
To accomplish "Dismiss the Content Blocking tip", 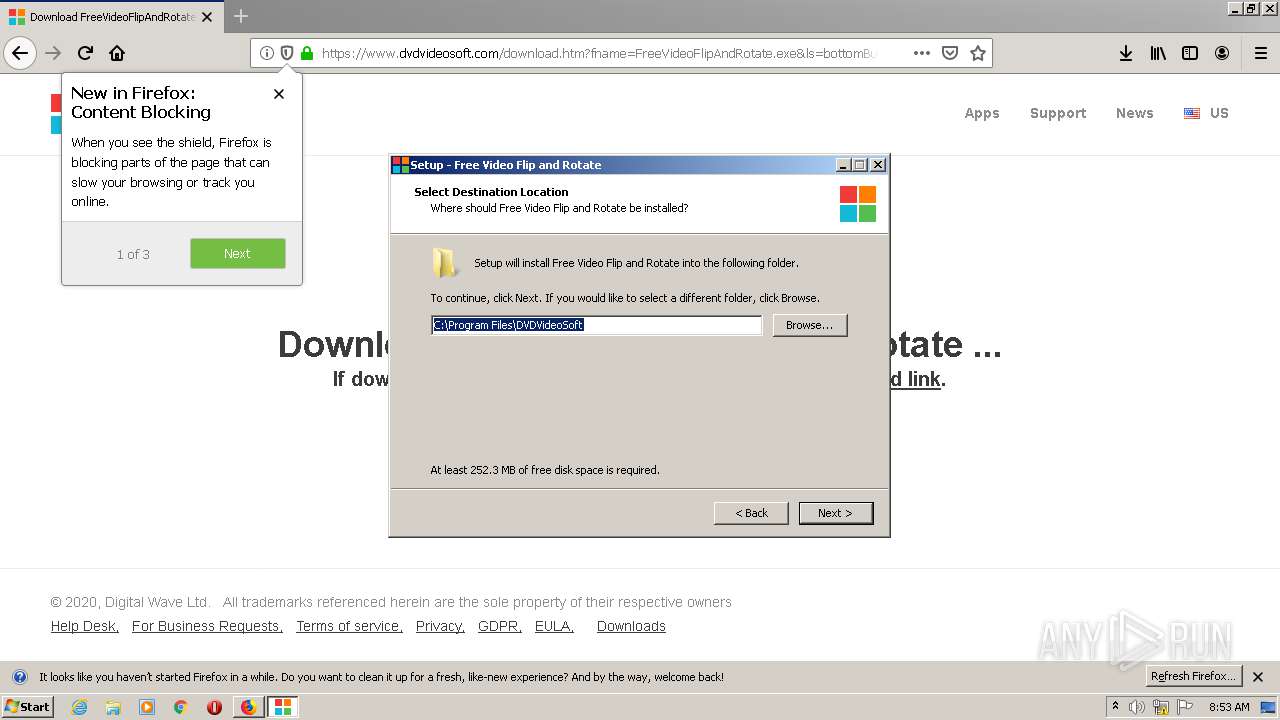I will (x=279, y=94).
